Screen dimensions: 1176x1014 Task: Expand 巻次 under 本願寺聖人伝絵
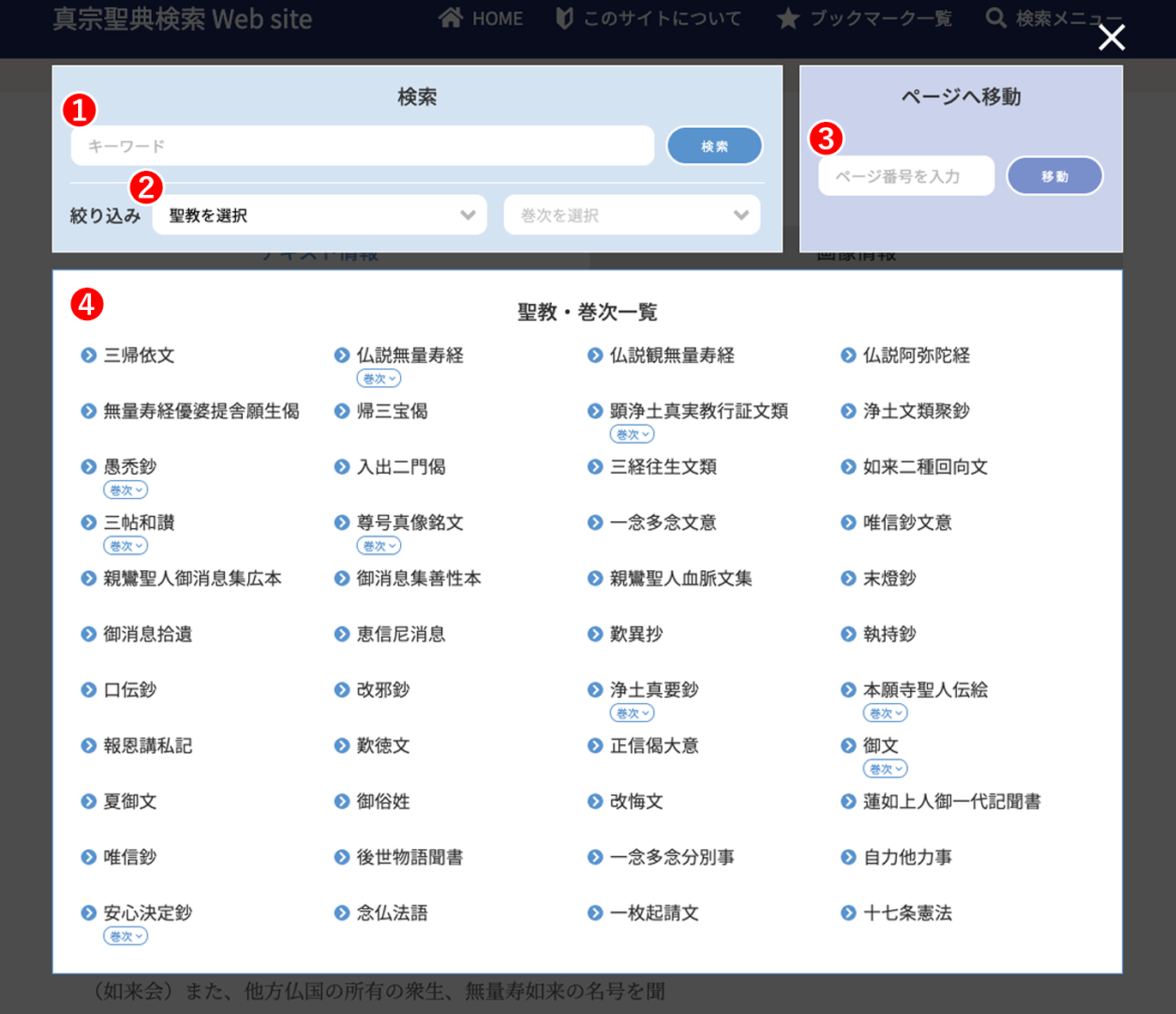coord(885,713)
